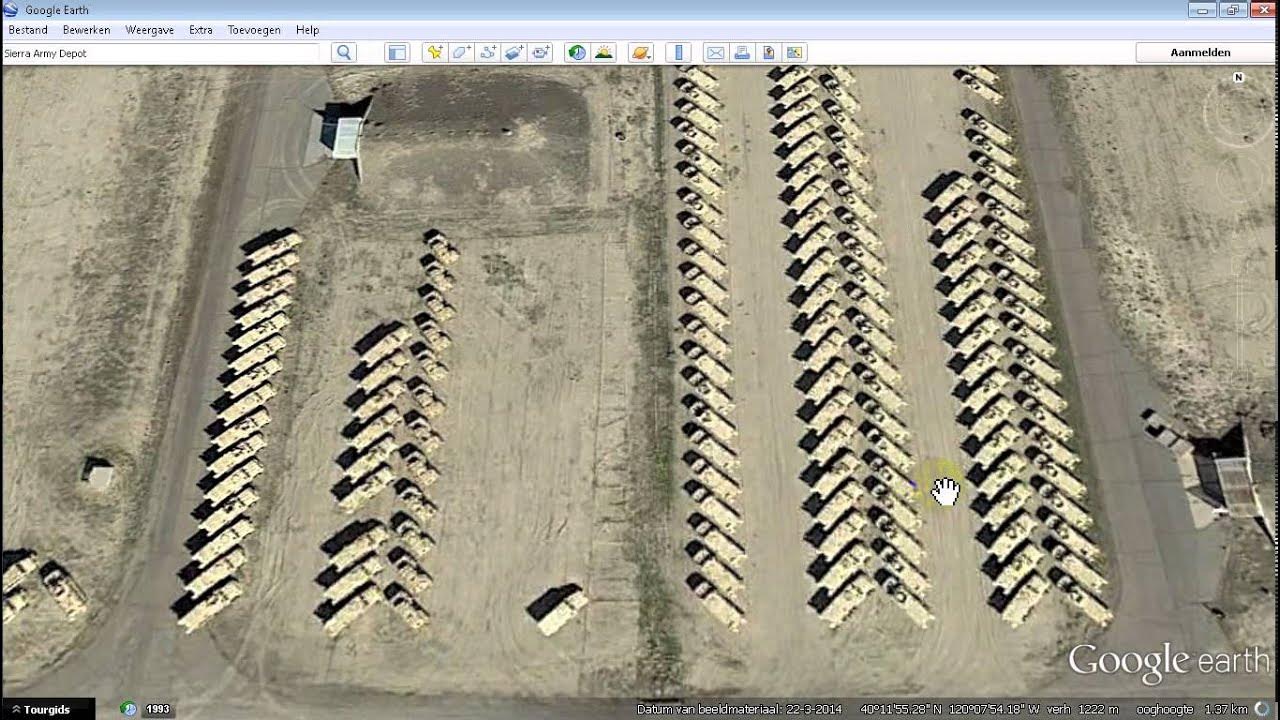
Task: Click the 1993 historical imagery button
Action: click(x=158, y=709)
